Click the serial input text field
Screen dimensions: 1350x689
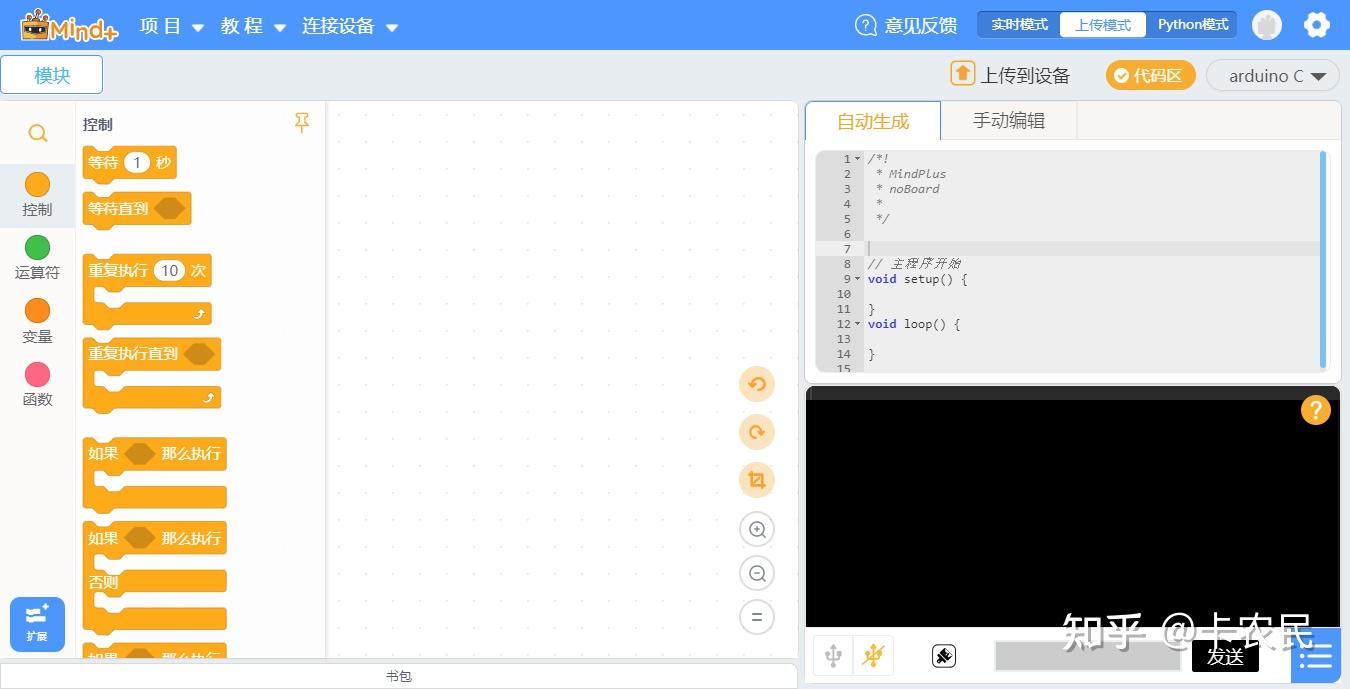click(x=1086, y=655)
